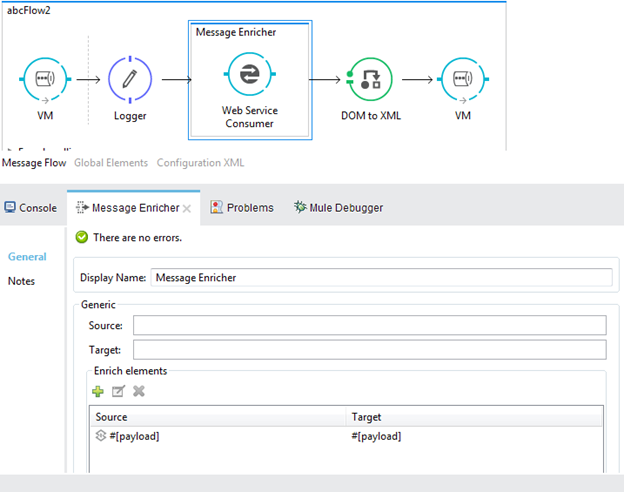Image resolution: width=624 pixels, height=492 pixels.
Task: Select the Web Service Consumer icon
Action: click(x=250, y=77)
